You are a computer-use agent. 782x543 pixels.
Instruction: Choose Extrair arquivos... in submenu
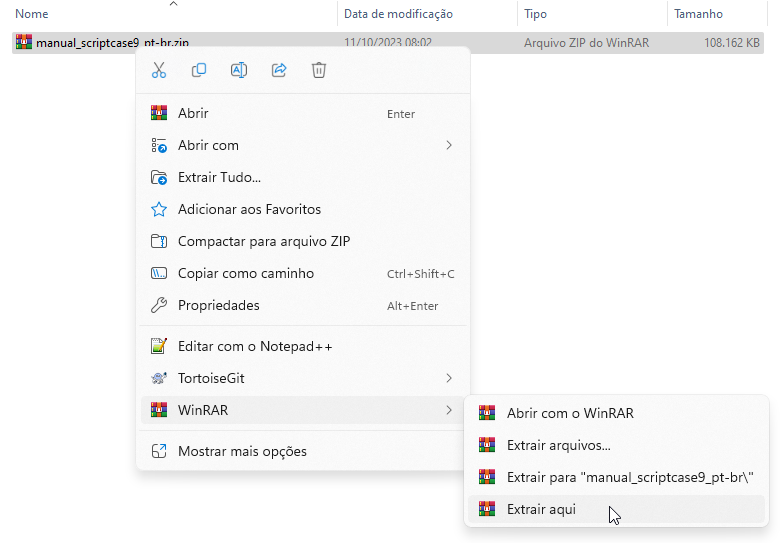tap(616, 445)
